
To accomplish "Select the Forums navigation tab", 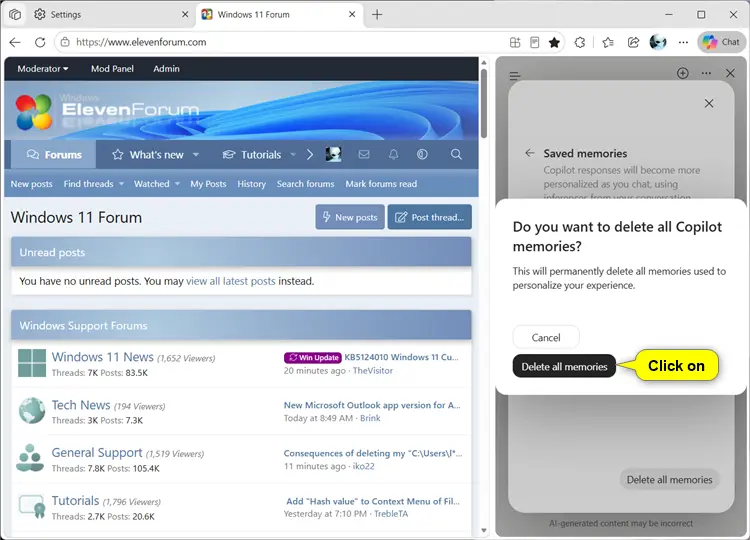I will 54,154.
